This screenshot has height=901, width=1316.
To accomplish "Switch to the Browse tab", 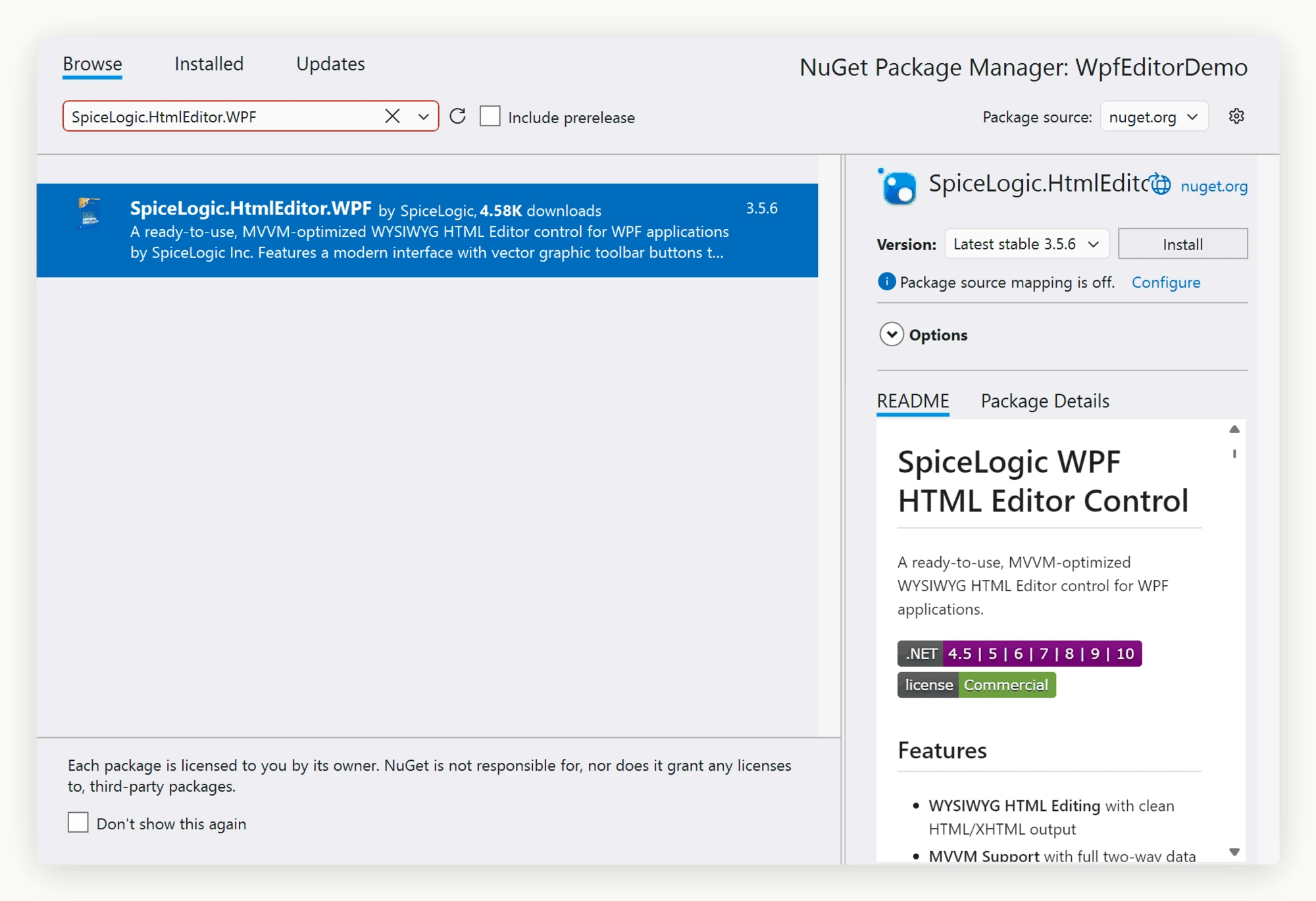I will click(92, 64).
